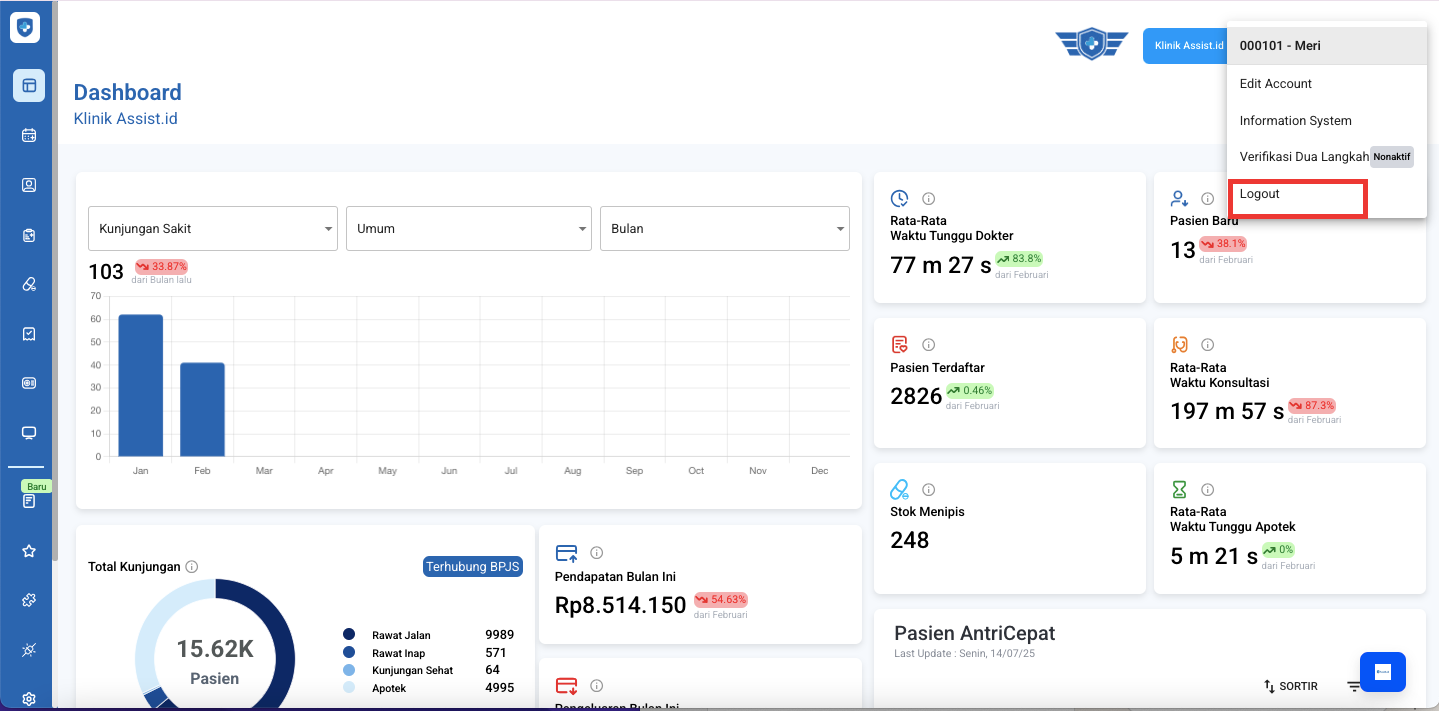
Task: Open the pill medicine sidebar icon
Action: point(29,284)
